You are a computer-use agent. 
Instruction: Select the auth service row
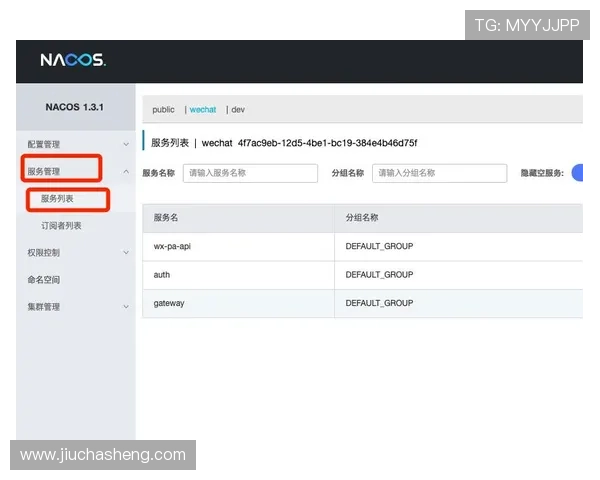click(x=162, y=274)
